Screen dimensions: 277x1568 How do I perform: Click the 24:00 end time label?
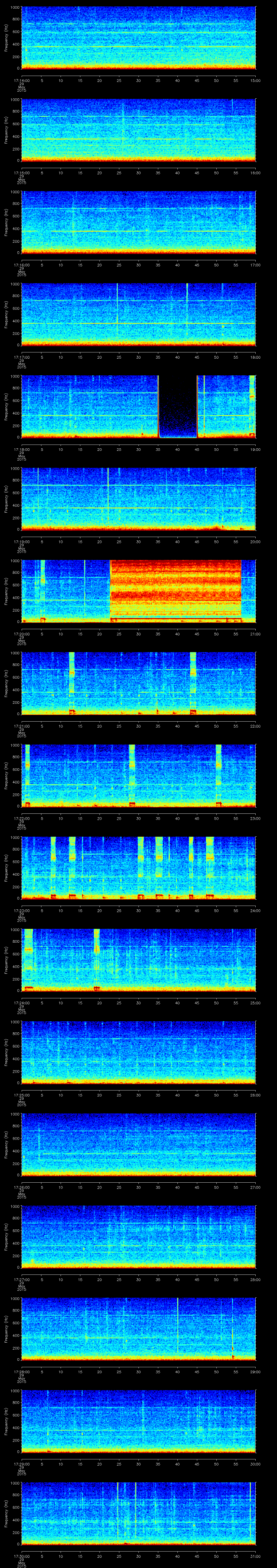point(255,910)
